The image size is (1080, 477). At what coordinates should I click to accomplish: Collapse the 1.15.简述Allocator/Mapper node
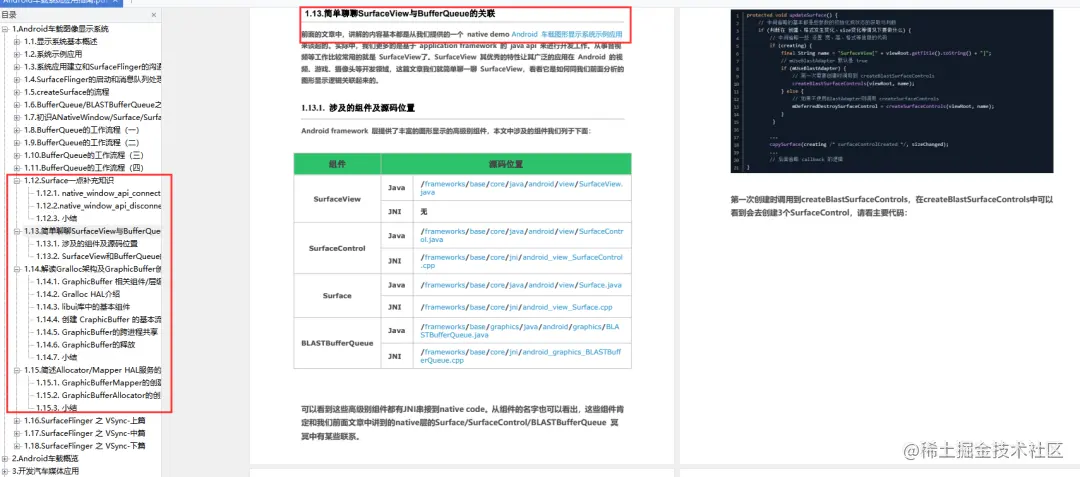pyautogui.click(x=17, y=370)
